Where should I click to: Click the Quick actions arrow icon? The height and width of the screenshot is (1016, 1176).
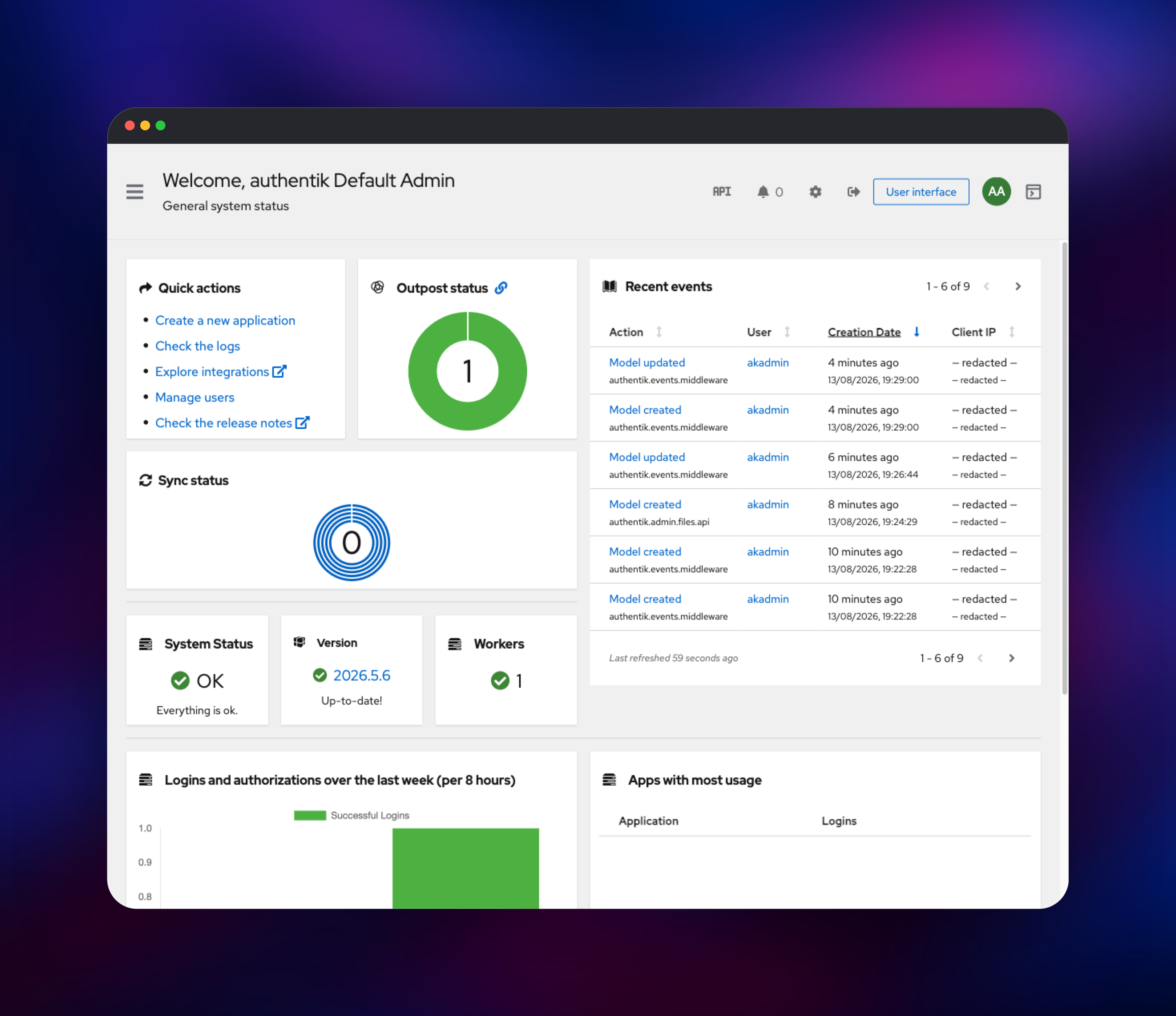(145, 288)
